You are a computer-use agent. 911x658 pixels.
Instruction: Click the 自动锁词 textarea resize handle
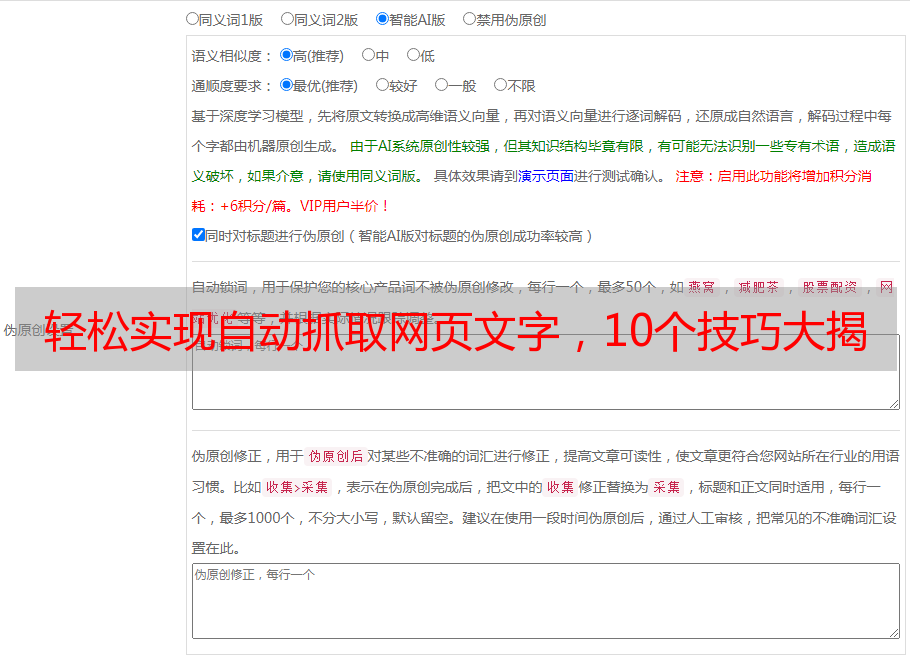(x=894, y=404)
